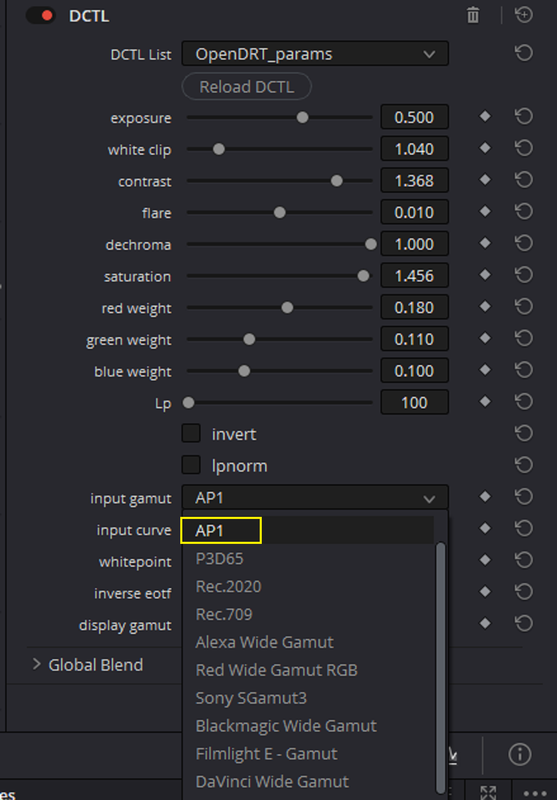Choose Filmlight E - Gamut option
557x800 pixels.
tap(308, 753)
